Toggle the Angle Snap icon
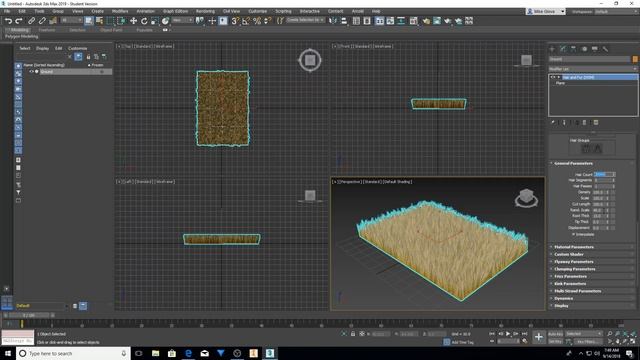Screen dimensions: 640x360 point(246,21)
